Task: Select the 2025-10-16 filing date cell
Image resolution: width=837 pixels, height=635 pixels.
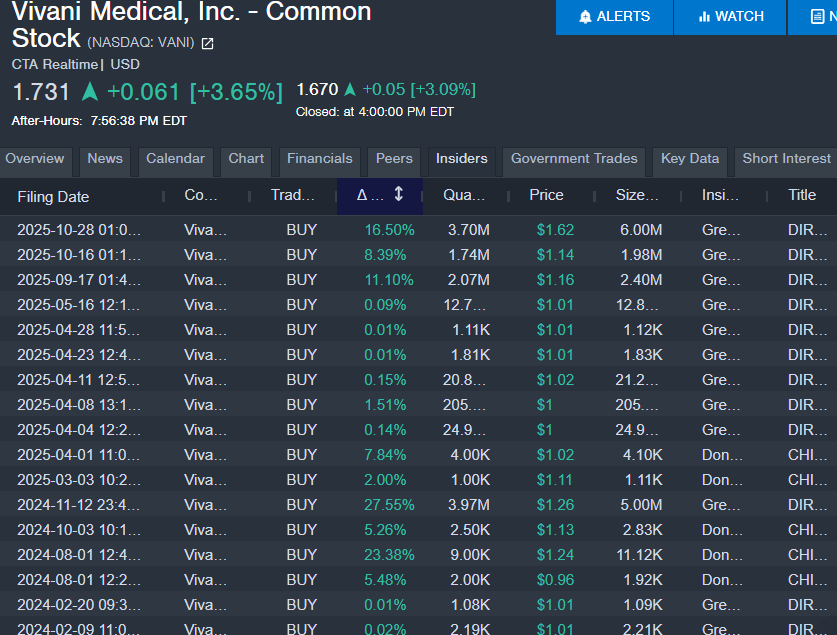Action: coord(79,255)
